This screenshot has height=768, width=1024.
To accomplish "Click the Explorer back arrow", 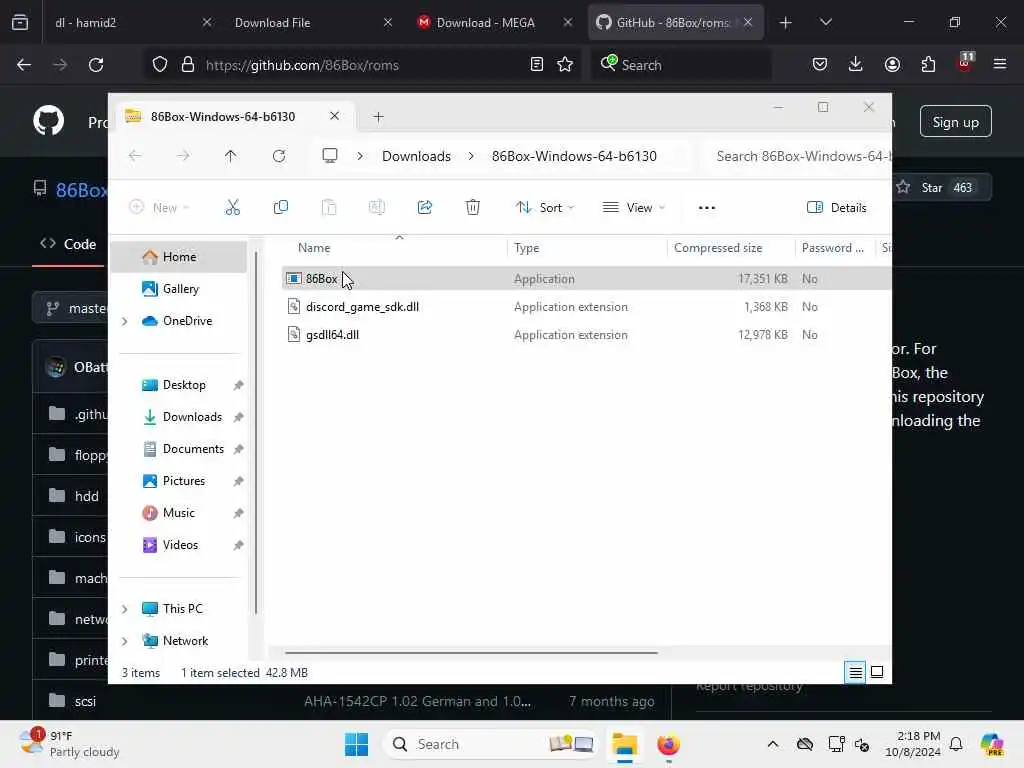I will [135, 156].
